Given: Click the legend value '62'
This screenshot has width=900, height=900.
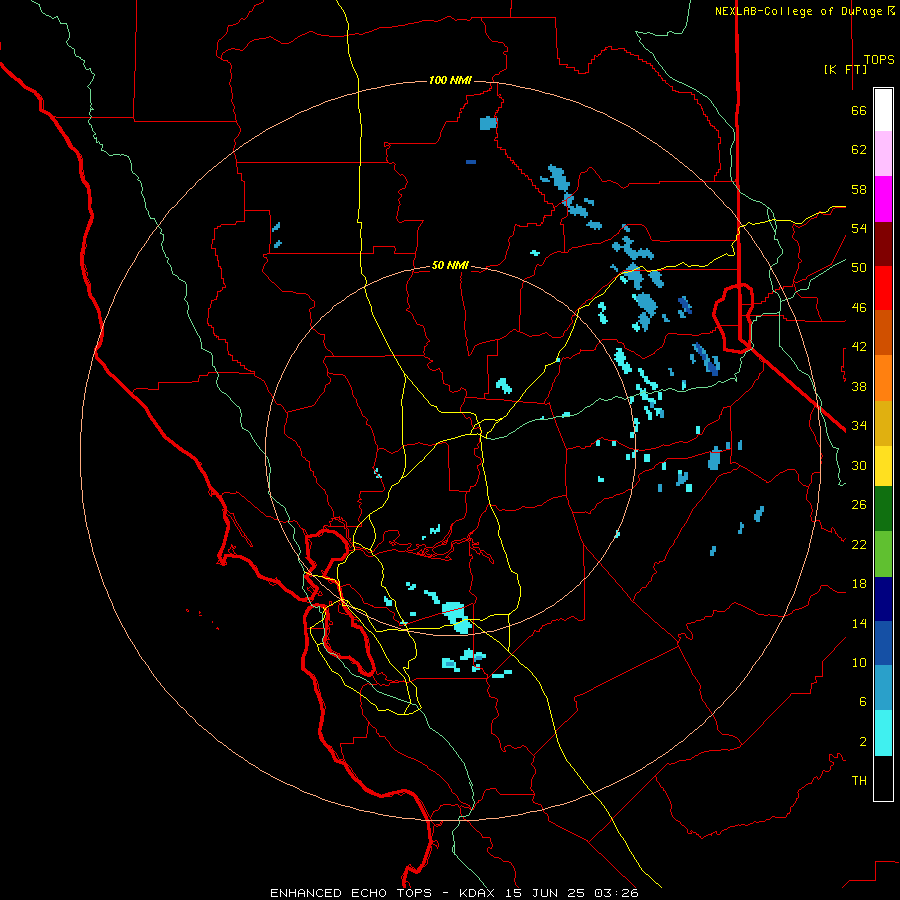Looking at the screenshot, I should tap(859, 149).
